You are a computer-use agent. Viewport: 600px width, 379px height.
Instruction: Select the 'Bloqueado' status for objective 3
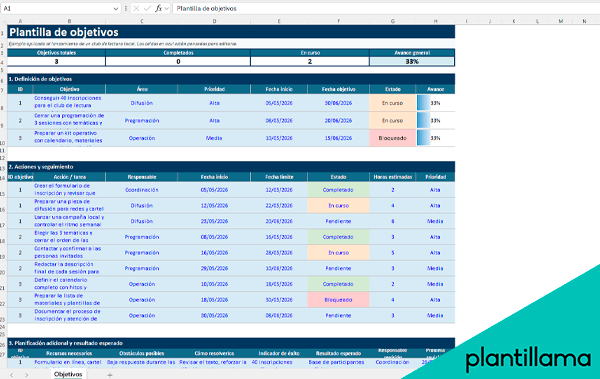coord(393,138)
